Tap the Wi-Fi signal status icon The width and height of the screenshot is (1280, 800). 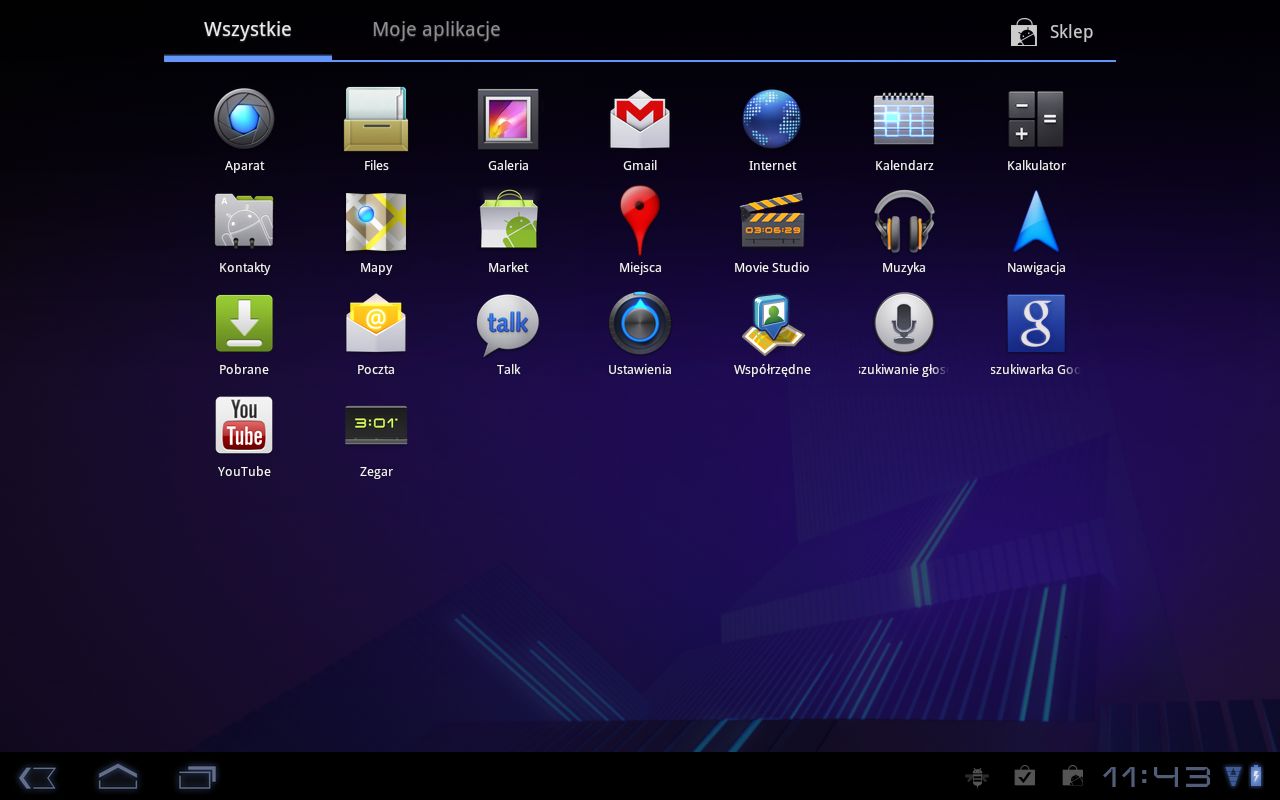1232,776
